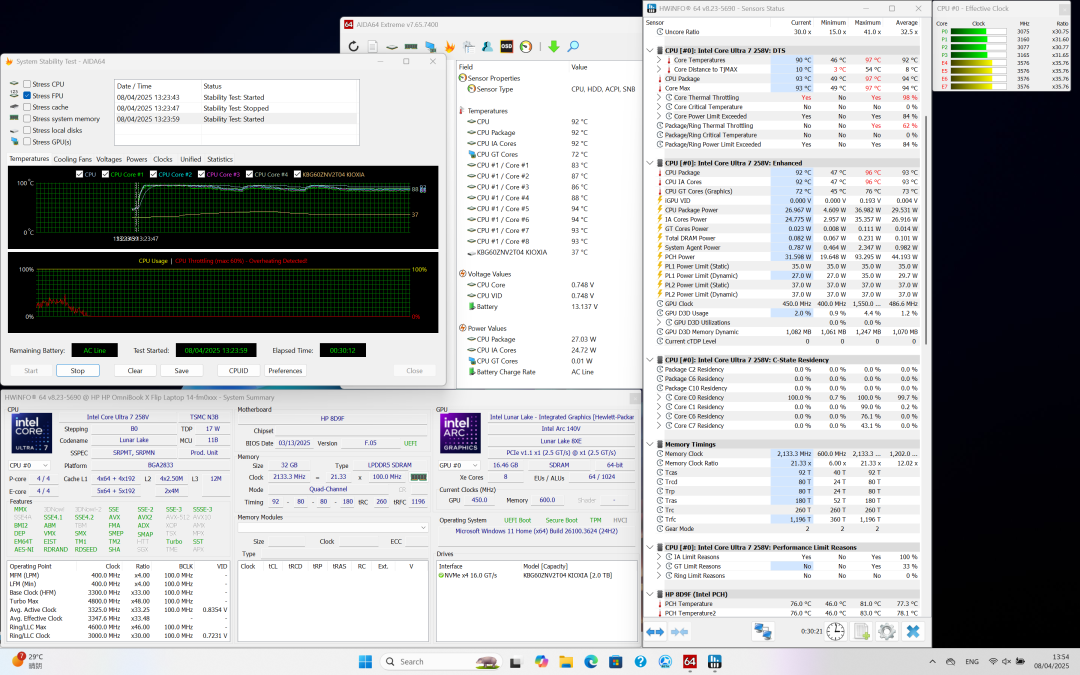
Task: Open AIDA64 from the taskbar
Action: point(689,662)
